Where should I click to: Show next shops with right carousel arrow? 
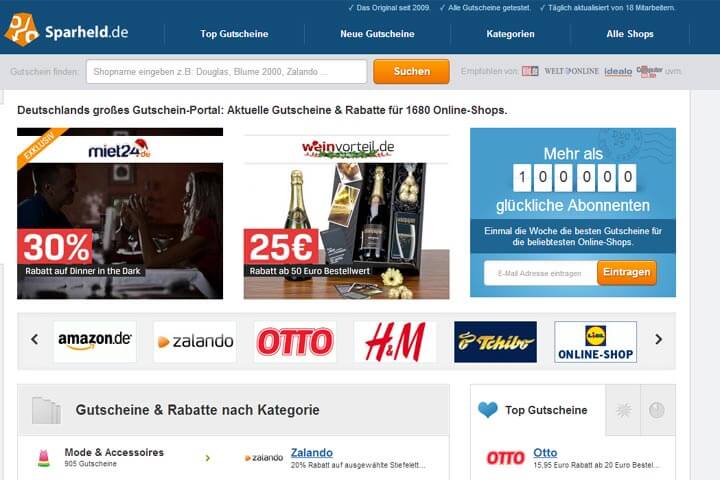658,339
